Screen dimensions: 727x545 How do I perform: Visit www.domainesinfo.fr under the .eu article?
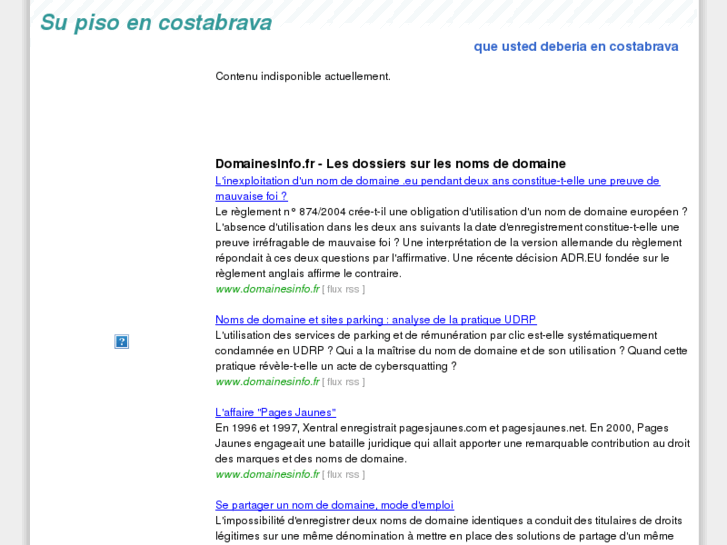[268, 289]
